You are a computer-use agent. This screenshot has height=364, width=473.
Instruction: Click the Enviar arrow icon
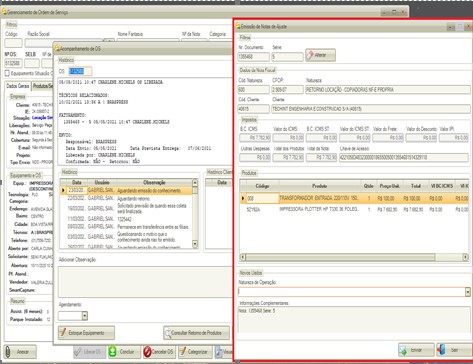coord(403,350)
